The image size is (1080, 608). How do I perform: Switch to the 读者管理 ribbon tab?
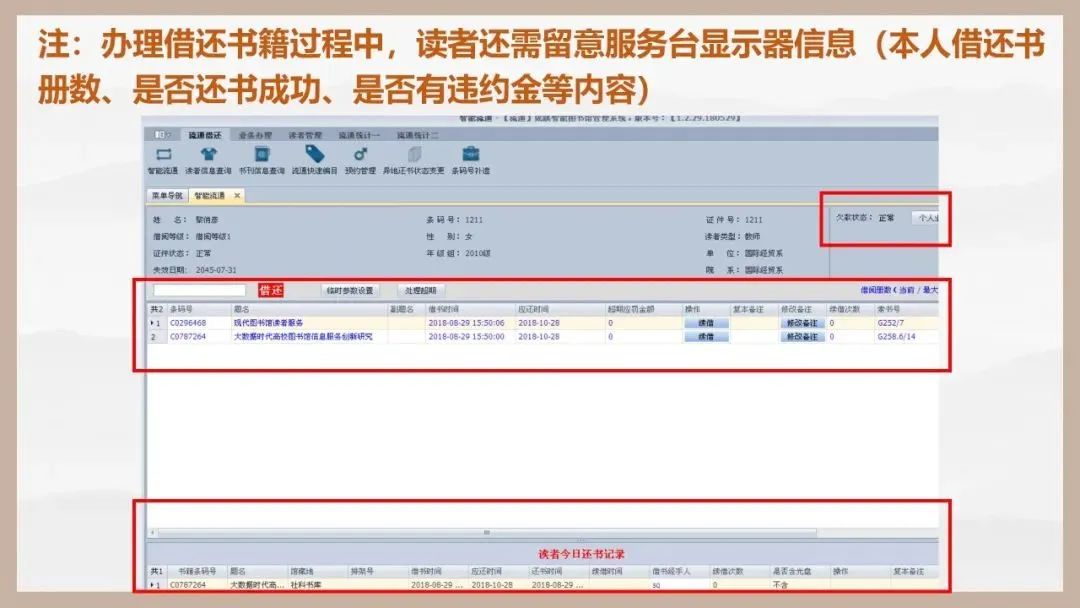(305, 134)
